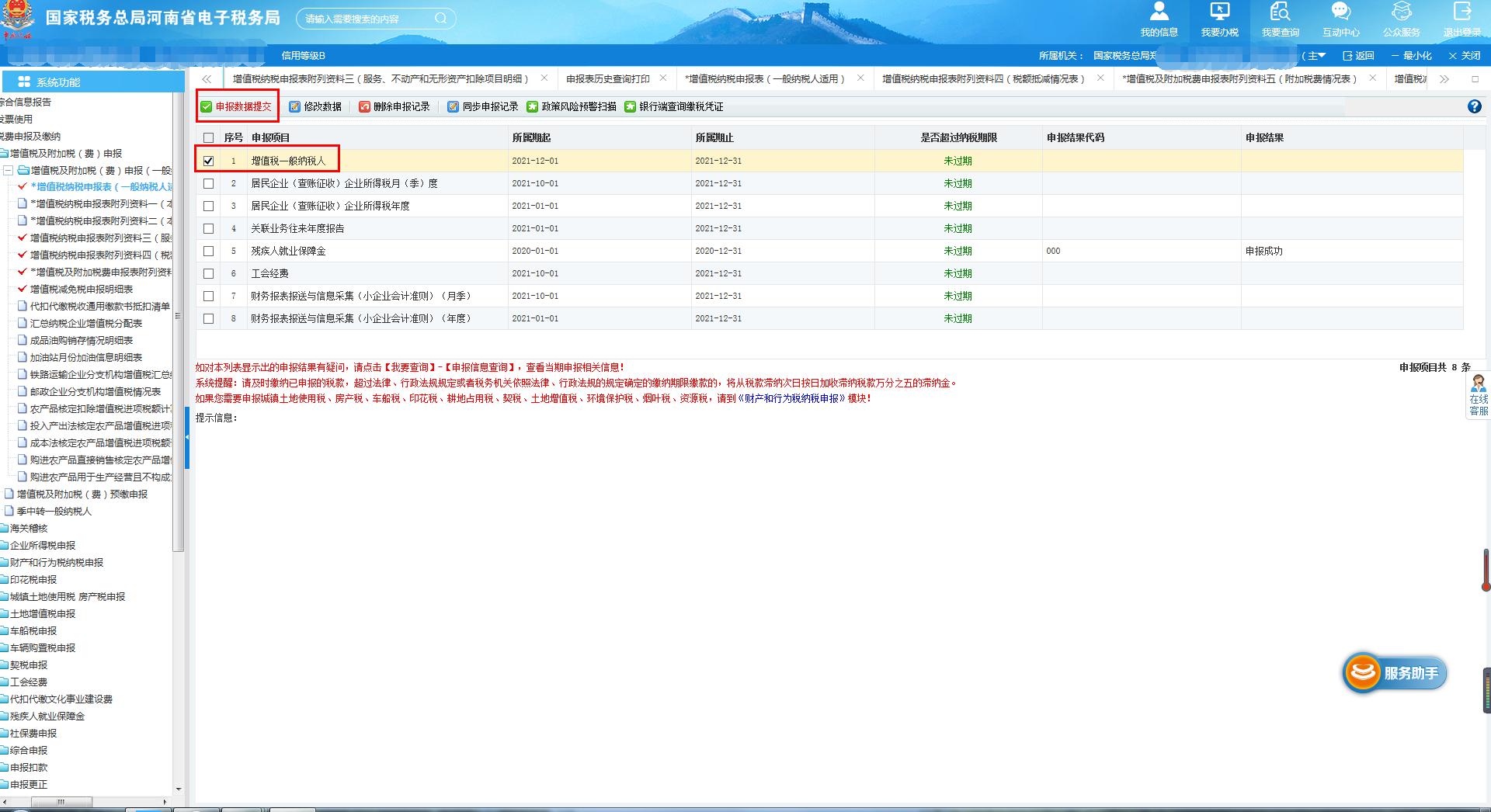Screen dimensions: 1491x812
Task: Open the 服务助手 floating button
Action: 1395,673
